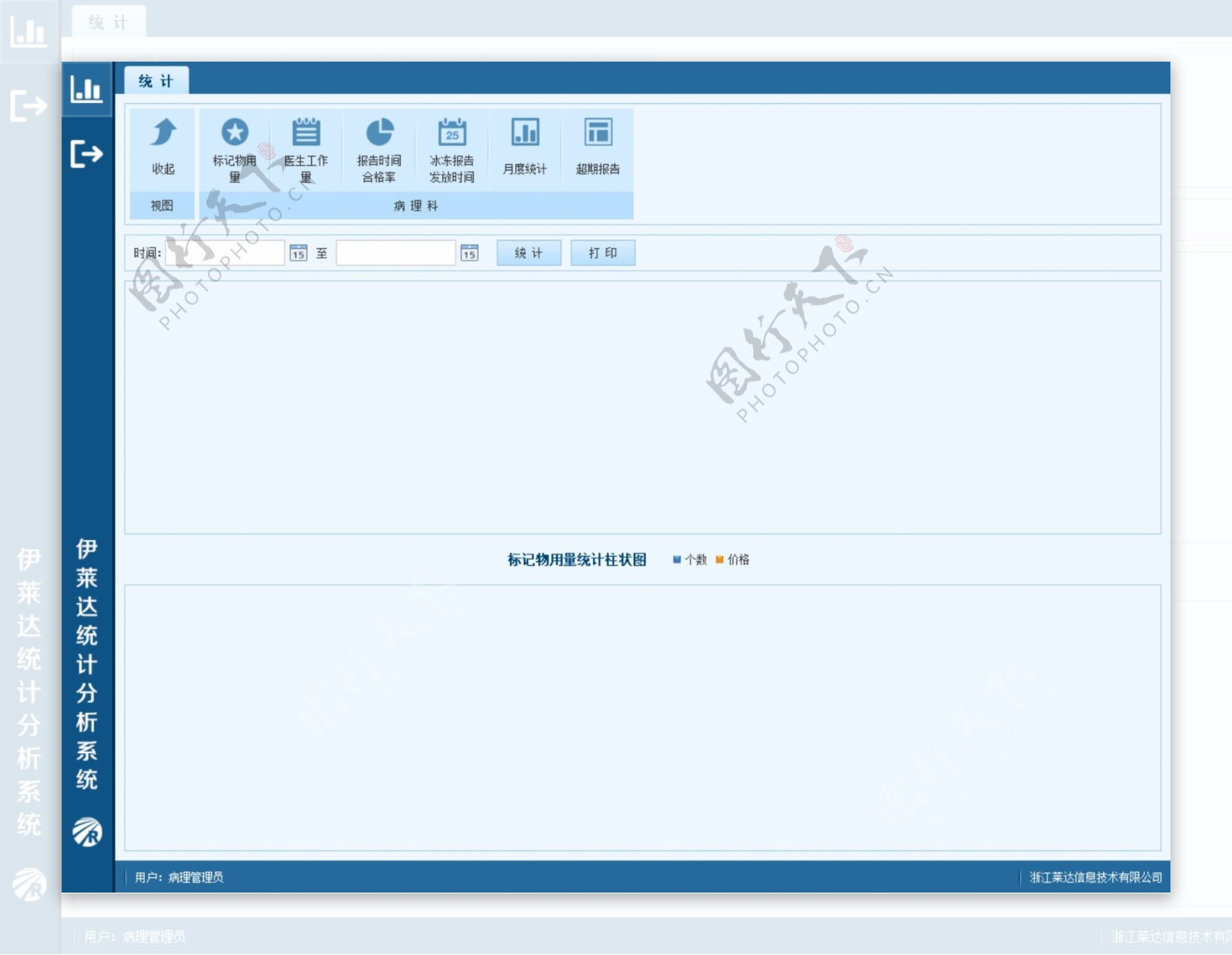Image resolution: width=1232 pixels, height=955 pixels.
Task: Click the 时间: label
Action: (x=147, y=253)
